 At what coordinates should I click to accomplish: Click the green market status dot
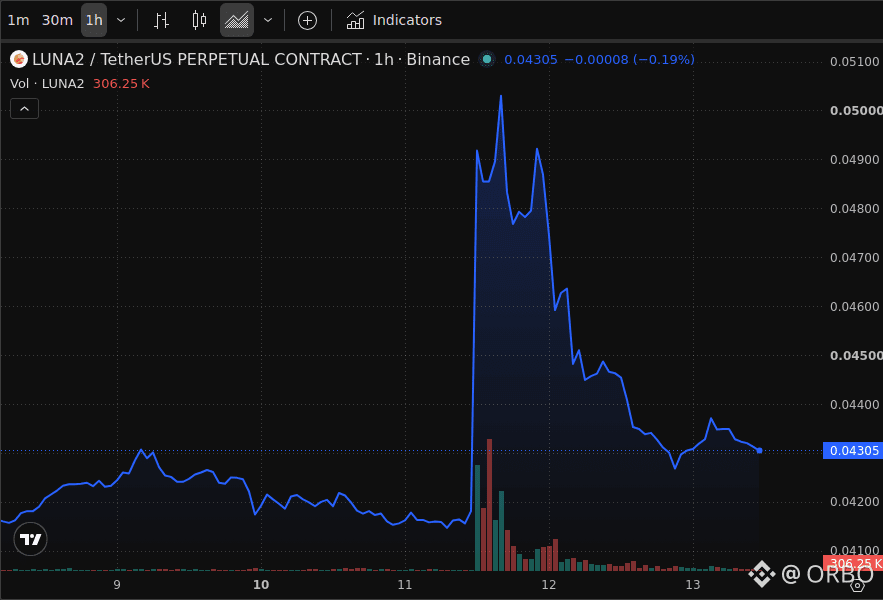[x=487, y=59]
